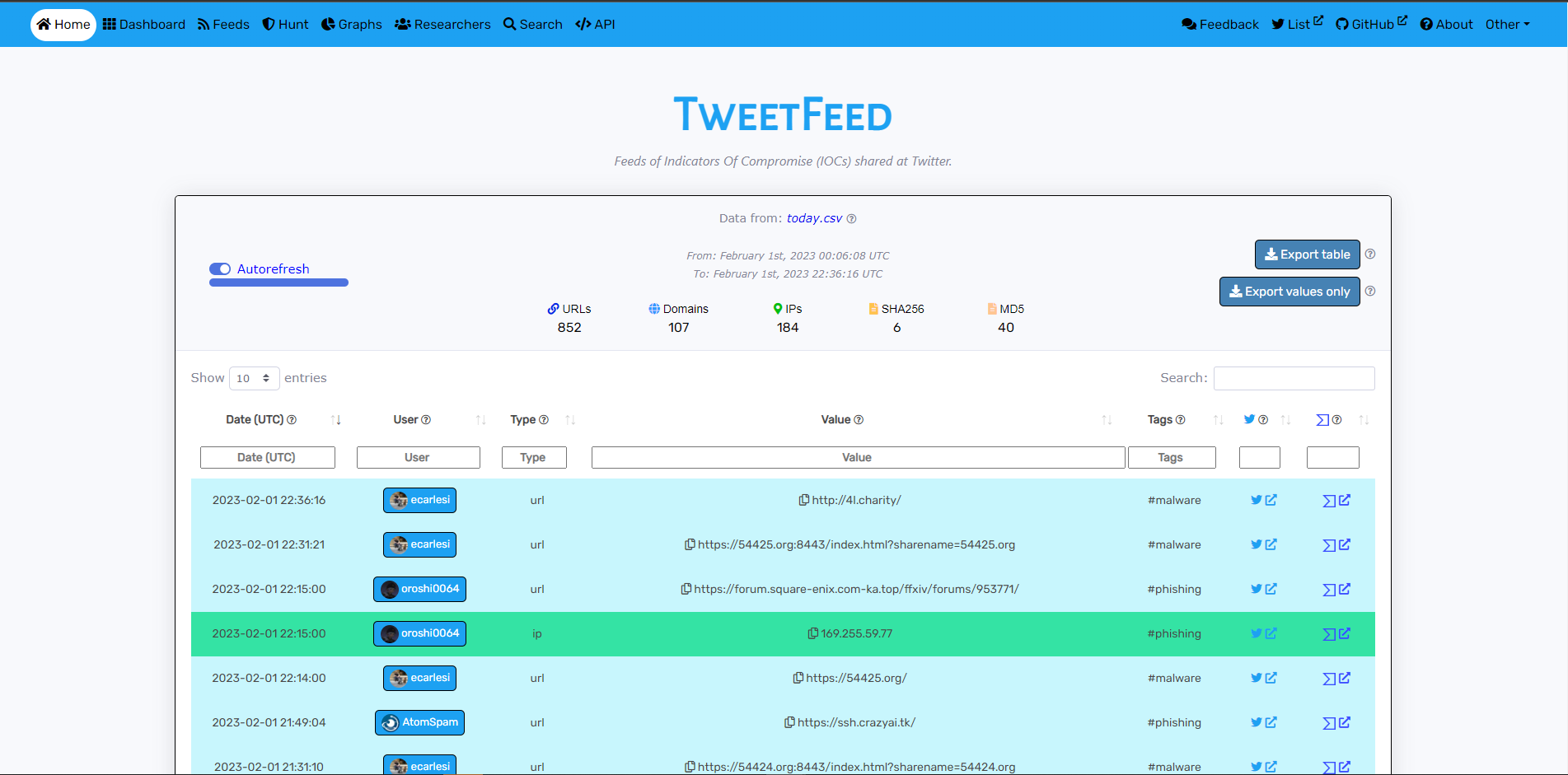Image resolution: width=1568 pixels, height=775 pixels.
Task: Sort table by Date (UTC) column
Action: [335, 420]
